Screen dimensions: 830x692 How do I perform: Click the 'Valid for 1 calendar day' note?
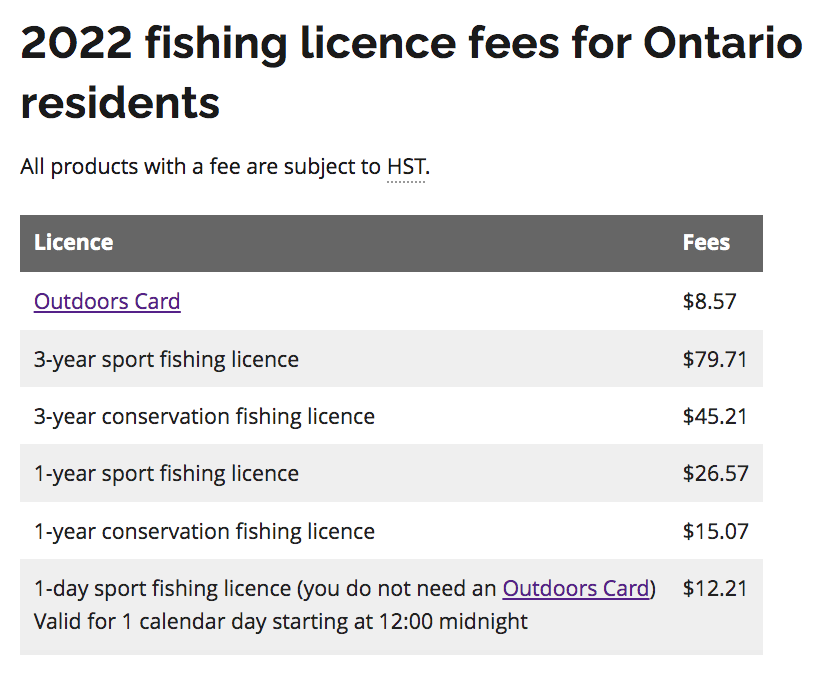coord(280,621)
